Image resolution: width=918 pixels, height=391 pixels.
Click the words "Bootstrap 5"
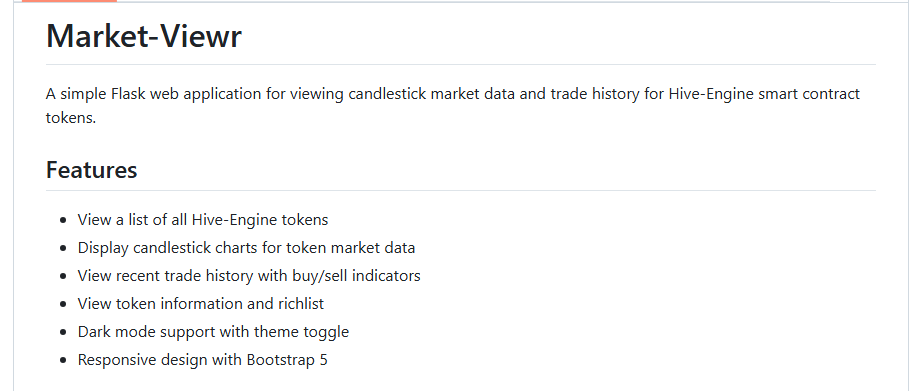click(287, 359)
